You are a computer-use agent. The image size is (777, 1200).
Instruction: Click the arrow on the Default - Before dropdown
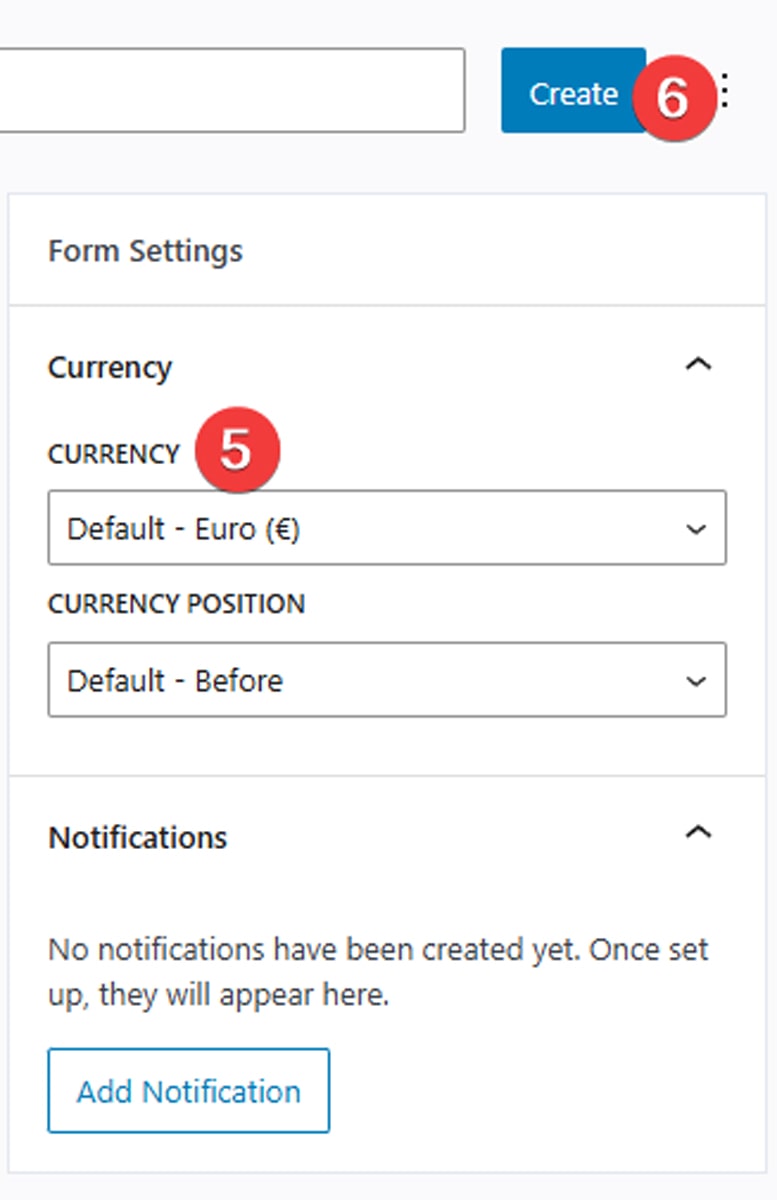696,681
